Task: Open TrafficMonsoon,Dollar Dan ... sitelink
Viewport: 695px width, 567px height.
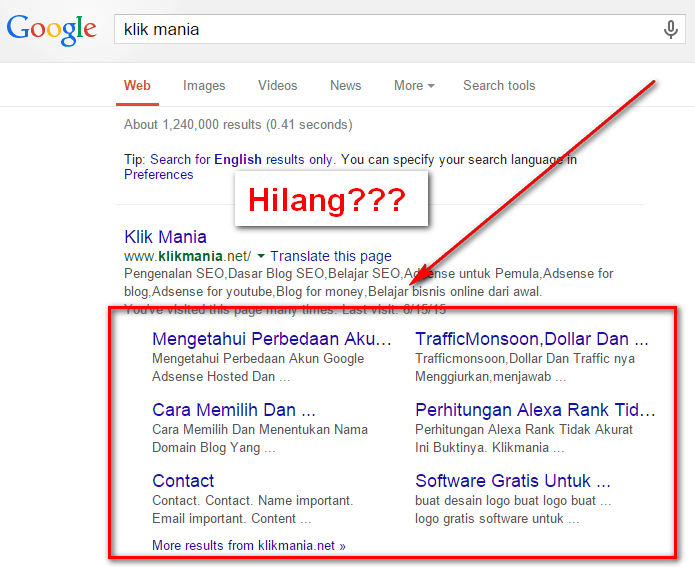Action: pyautogui.click(x=532, y=339)
